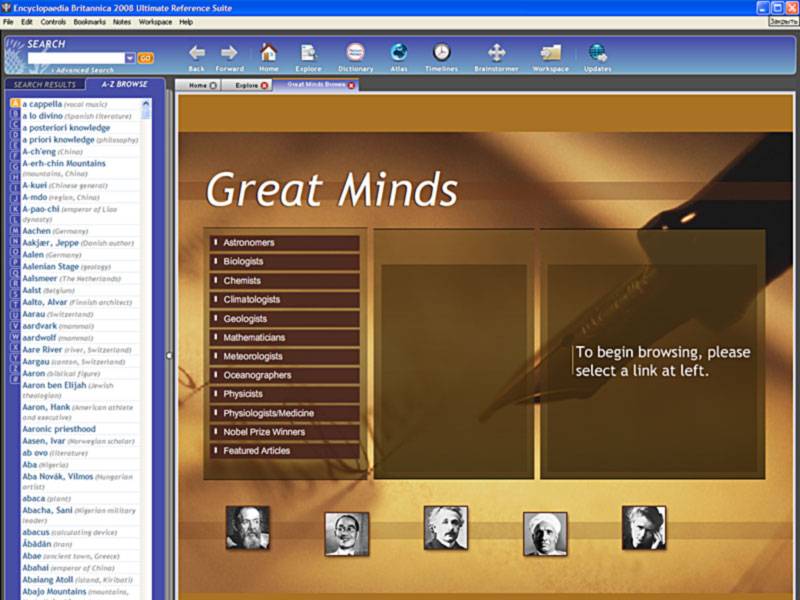This screenshot has width=800, height=600.
Task: Switch to the Explore content tab
Action: point(246,86)
